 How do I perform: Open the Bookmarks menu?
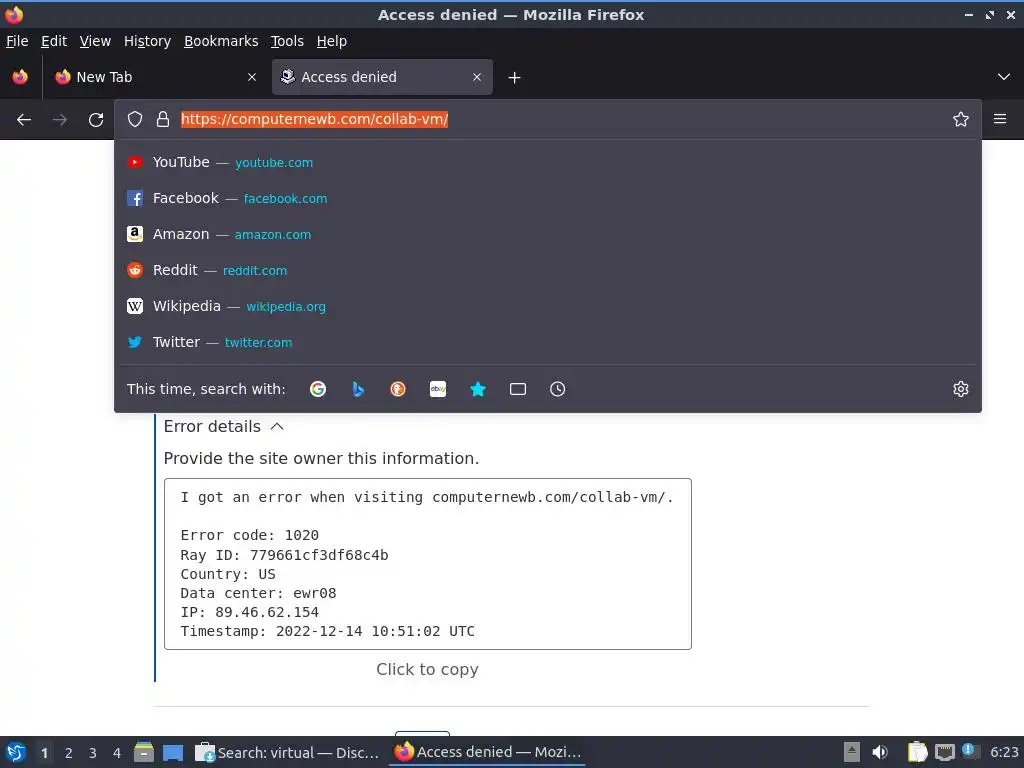coord(221,41)
